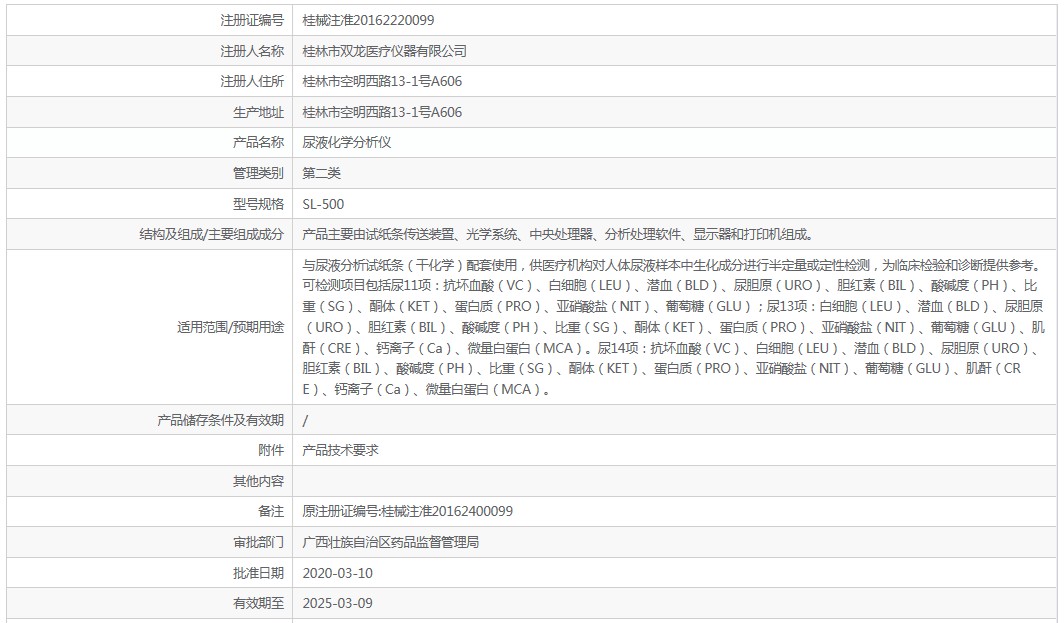Select the 其他内容 label

pos(258,481)
